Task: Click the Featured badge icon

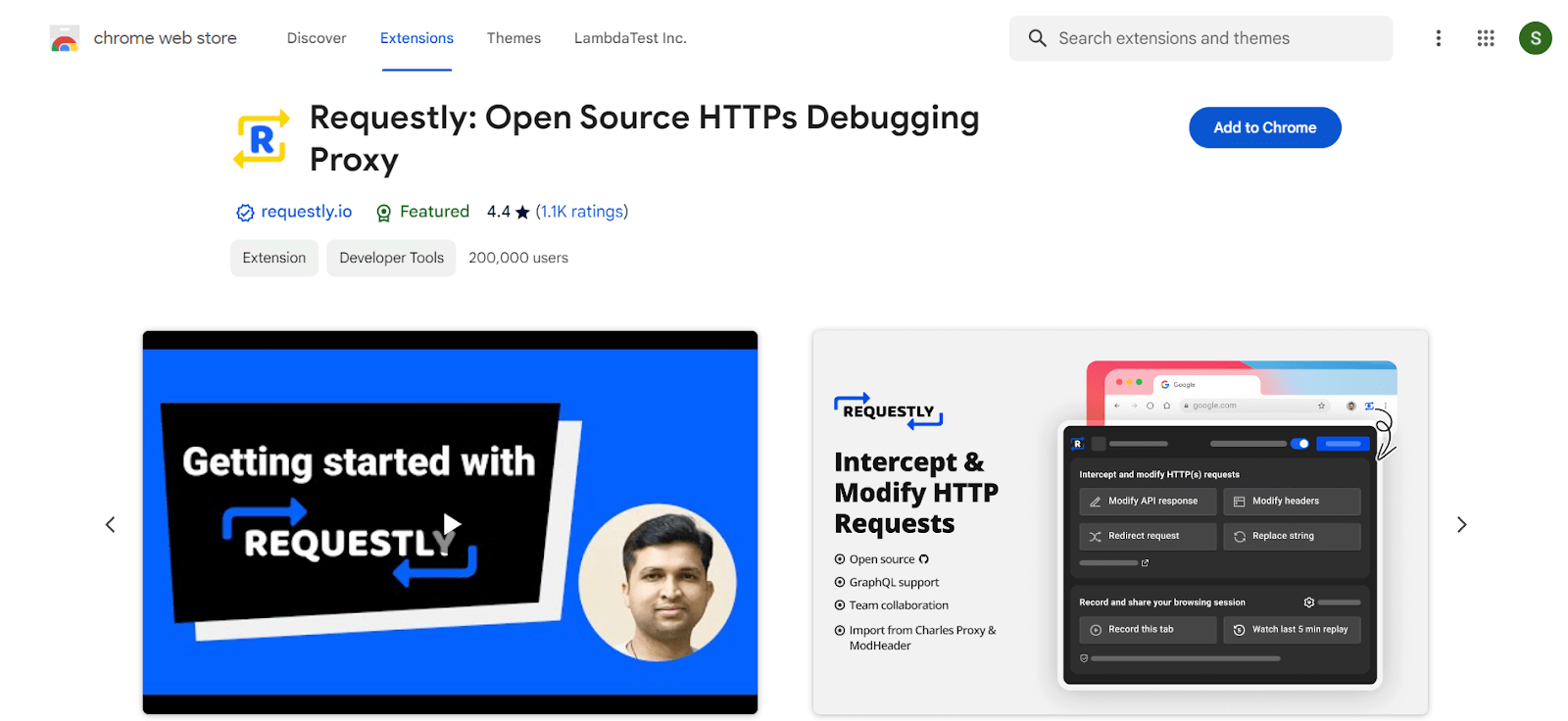Action: 384,213
